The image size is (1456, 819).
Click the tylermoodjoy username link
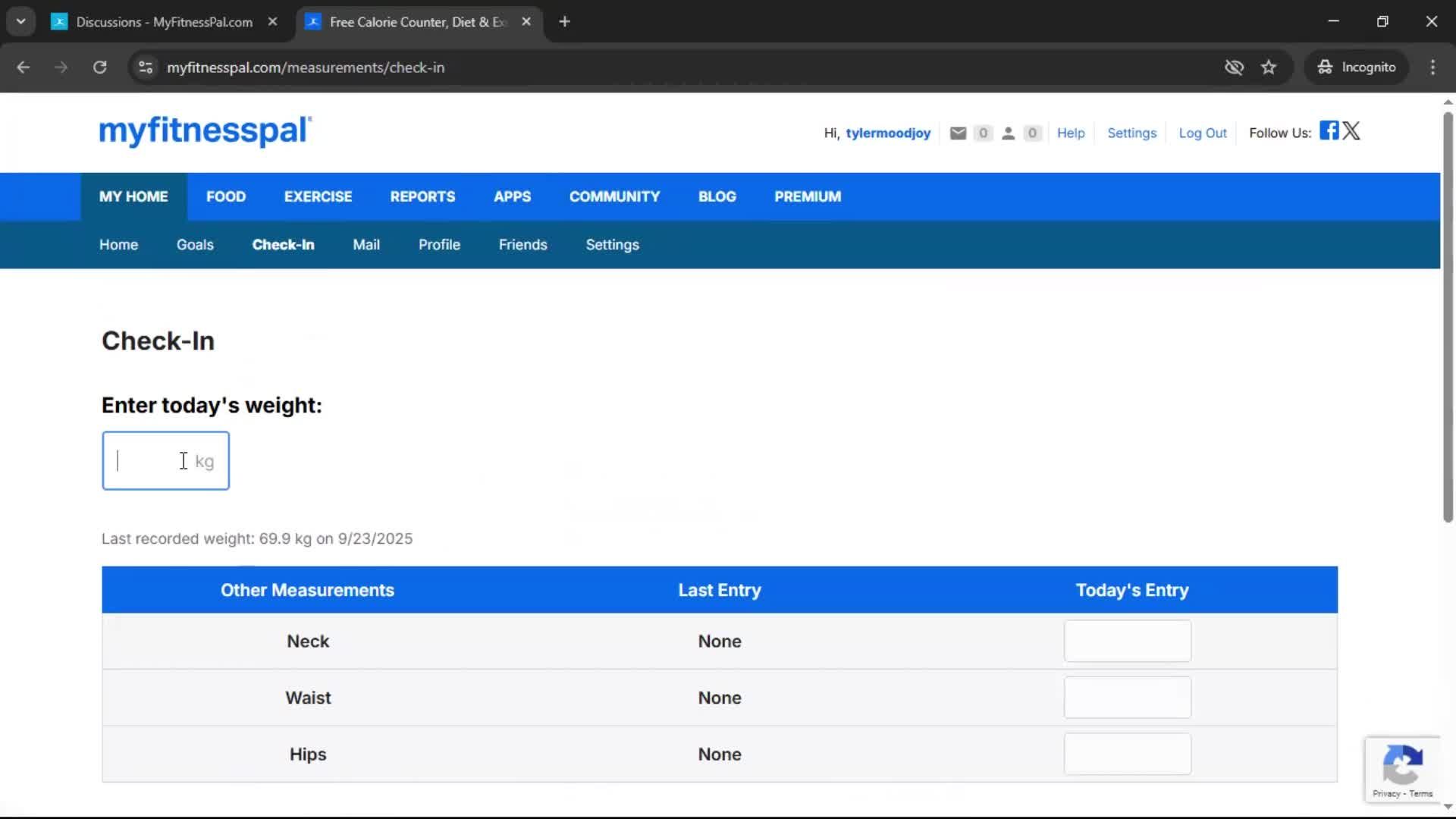pos(888,133)
